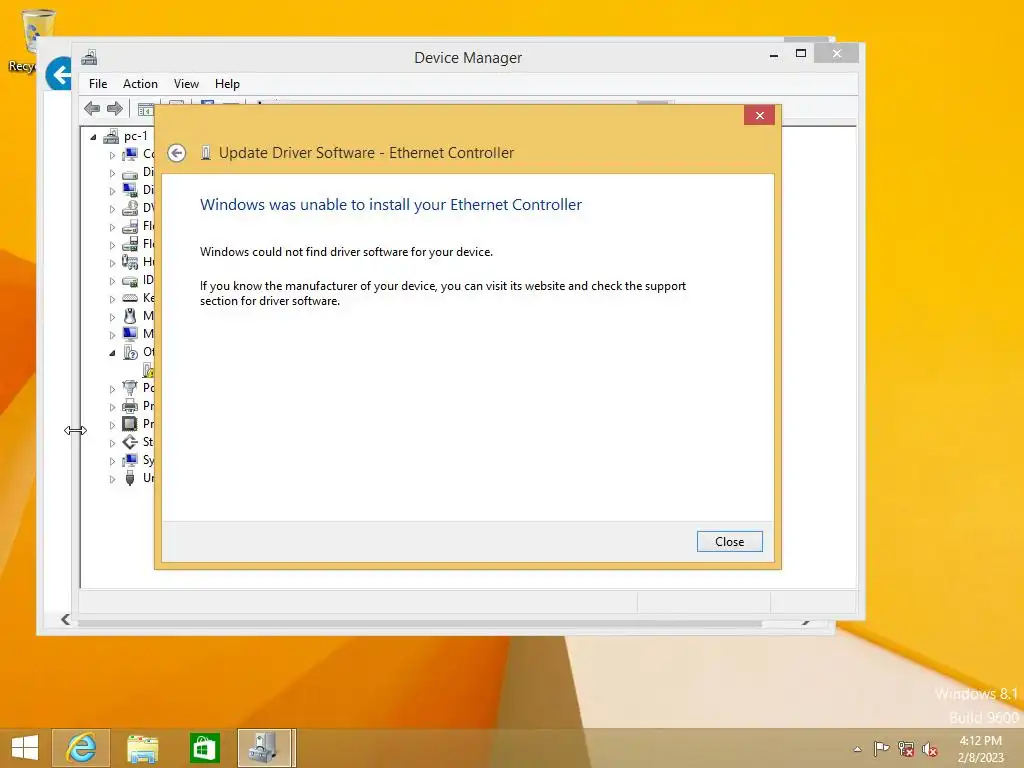Show hidden system tray icons arrow

pos(857,749)
